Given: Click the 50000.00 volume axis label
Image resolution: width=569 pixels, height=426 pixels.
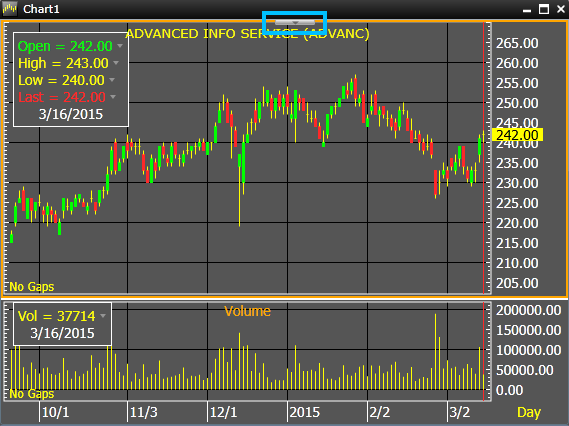Looking at the screenshot, I should click(x=525, y=370).
